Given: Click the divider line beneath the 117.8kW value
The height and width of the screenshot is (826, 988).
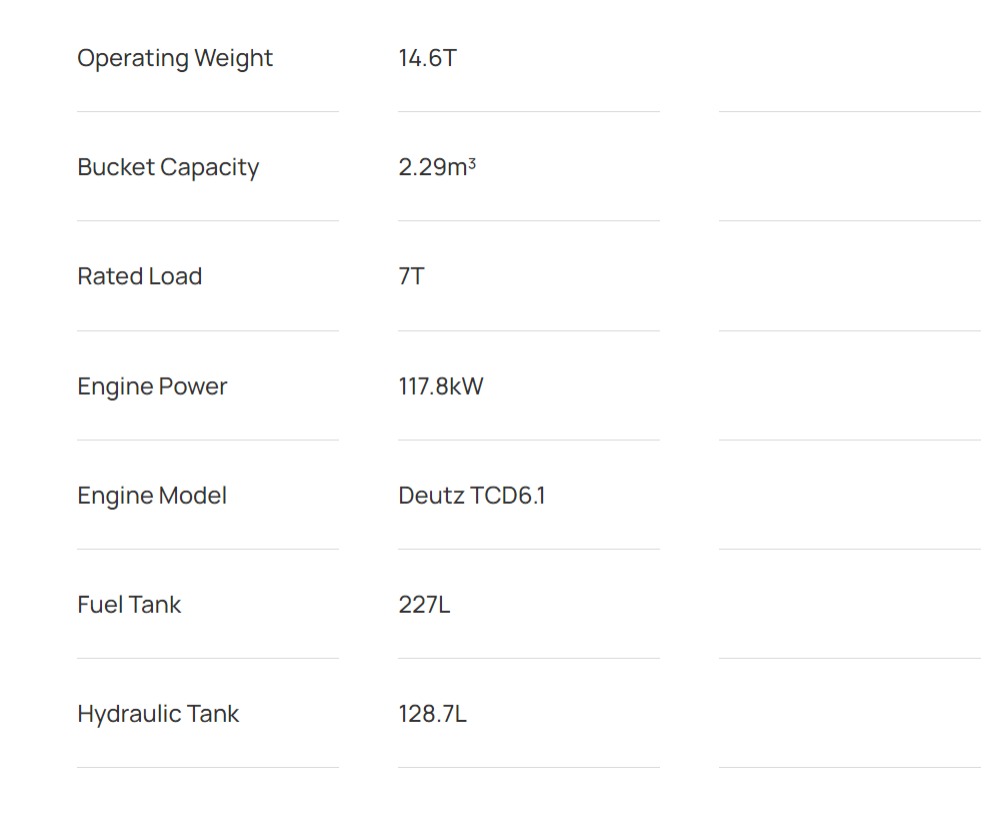Looking at the screenshot, I should coord(528,440).
